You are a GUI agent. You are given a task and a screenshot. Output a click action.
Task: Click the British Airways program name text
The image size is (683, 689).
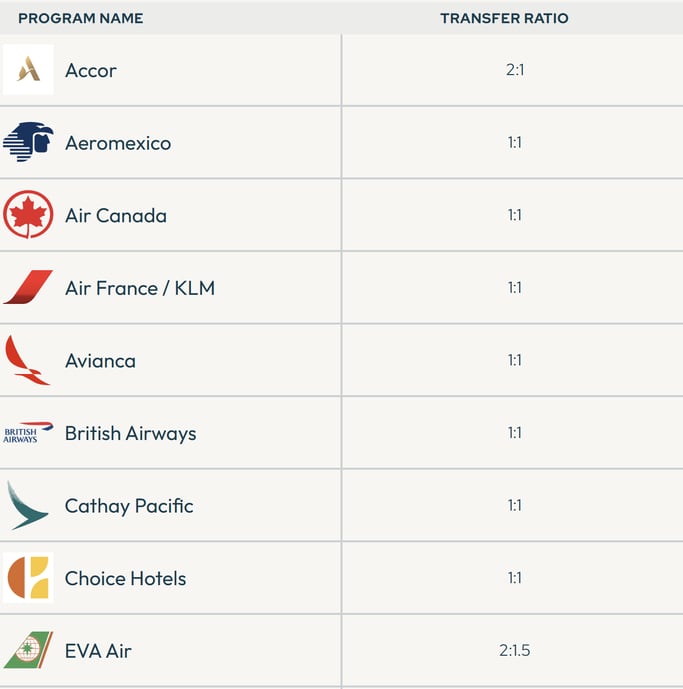pos(131,433)
